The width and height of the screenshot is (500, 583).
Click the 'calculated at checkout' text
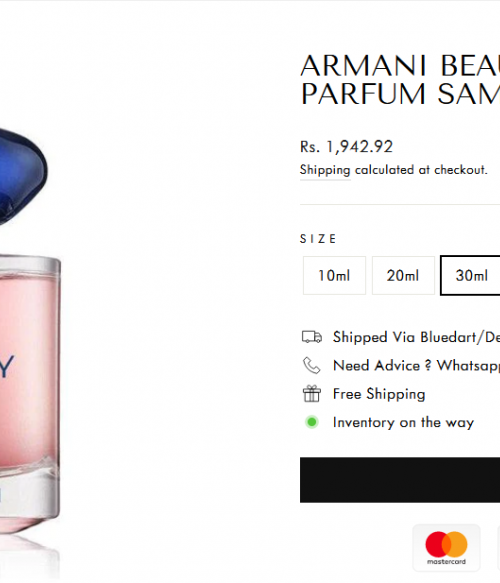coord(421,170)
